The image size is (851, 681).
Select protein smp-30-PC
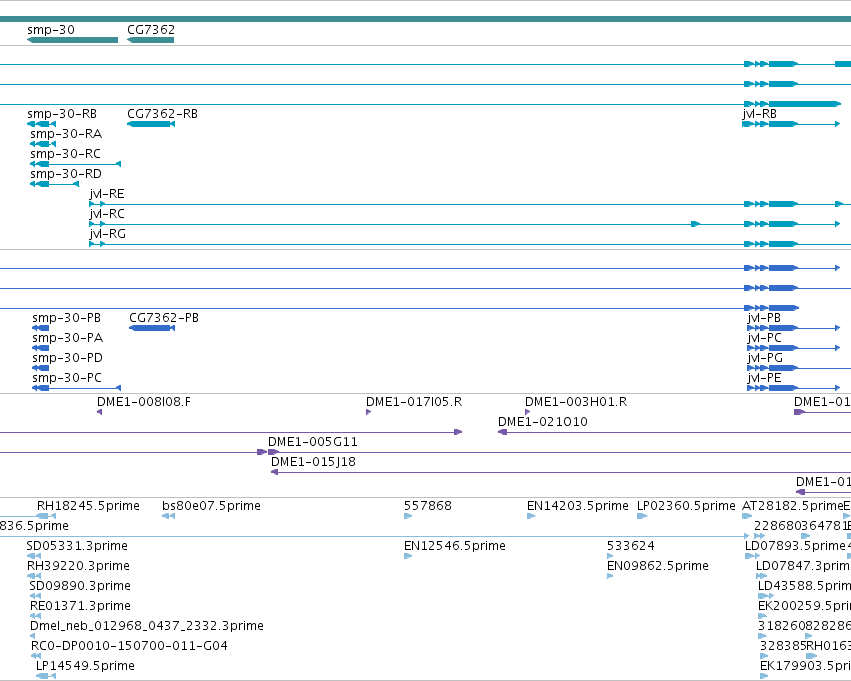(77, 388)
